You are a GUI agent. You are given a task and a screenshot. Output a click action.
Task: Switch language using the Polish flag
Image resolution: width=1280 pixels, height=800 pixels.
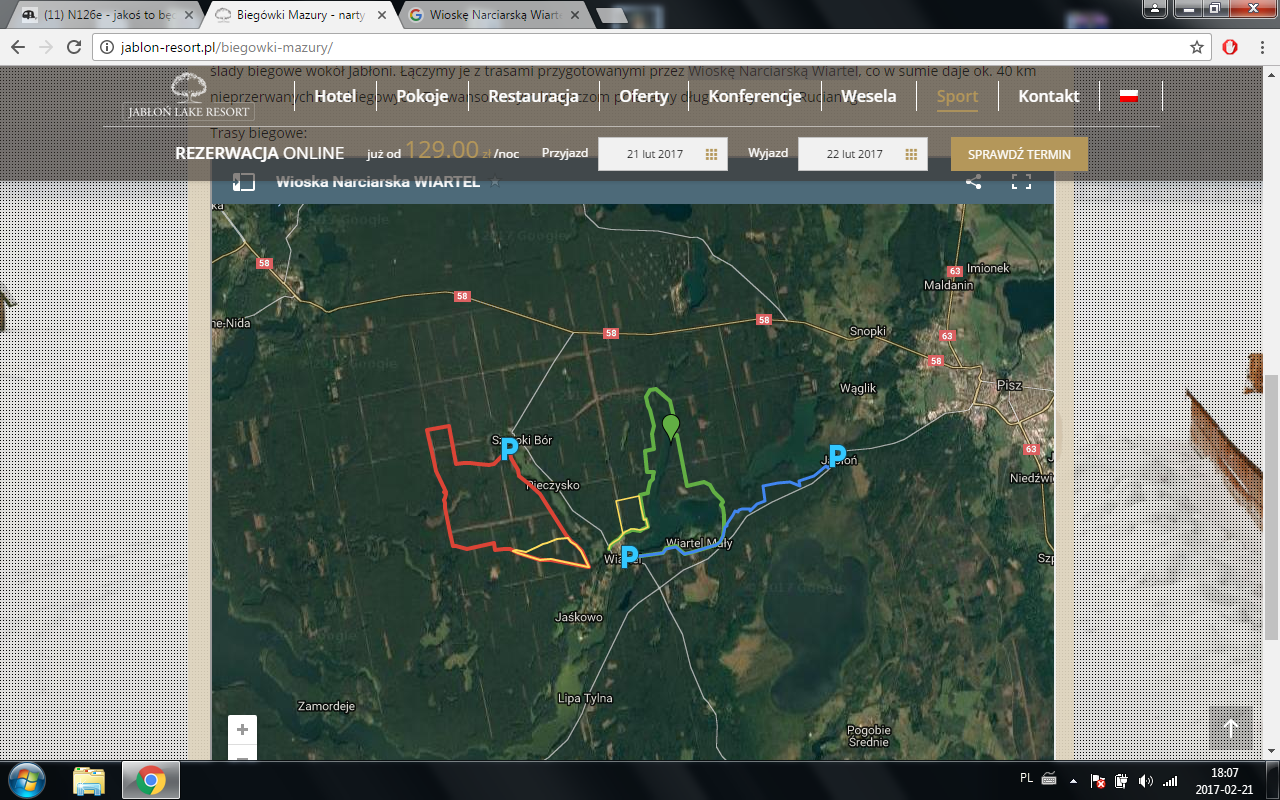(1129, 96)
